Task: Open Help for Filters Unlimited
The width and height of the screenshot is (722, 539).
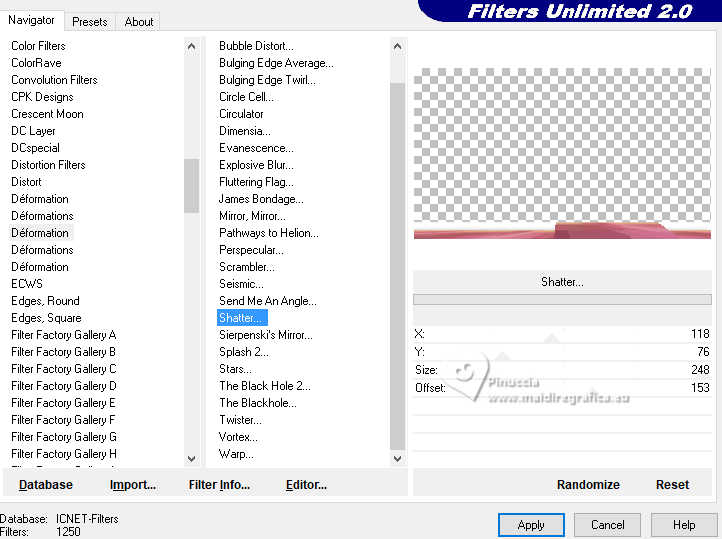Action: [684, 525]
